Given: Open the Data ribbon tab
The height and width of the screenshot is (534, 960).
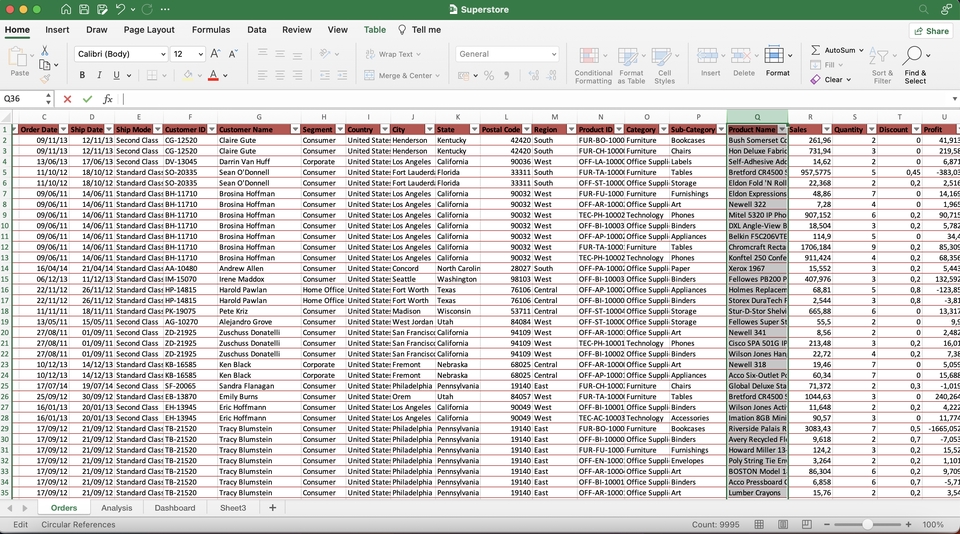Looking at the screenshot, I should pyautogui.click(x=257, y=29).
